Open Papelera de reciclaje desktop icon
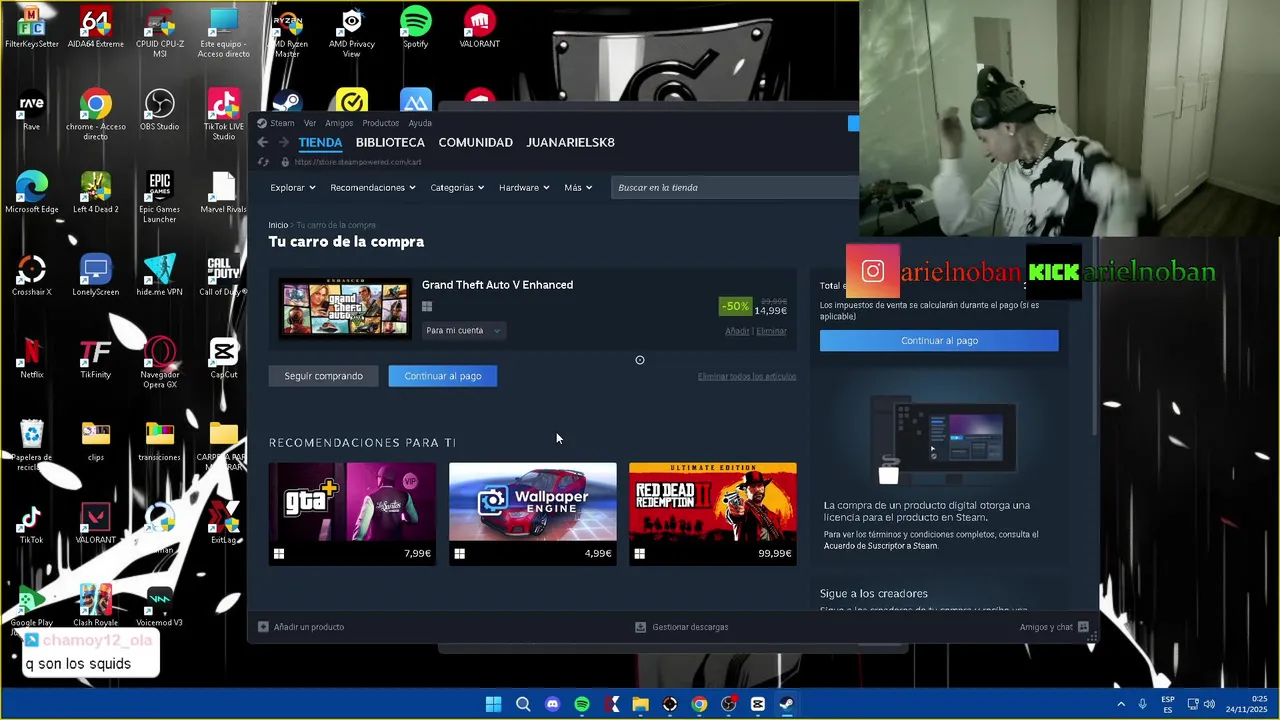Viewport: 1280px width, 720px height. click(31, 446)
